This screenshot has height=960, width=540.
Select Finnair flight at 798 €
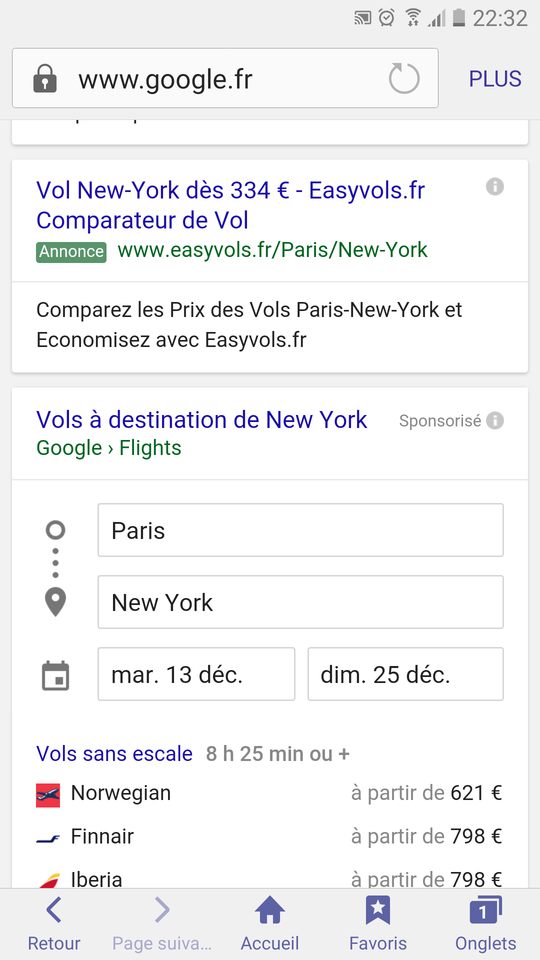click(x=269, y=836)
